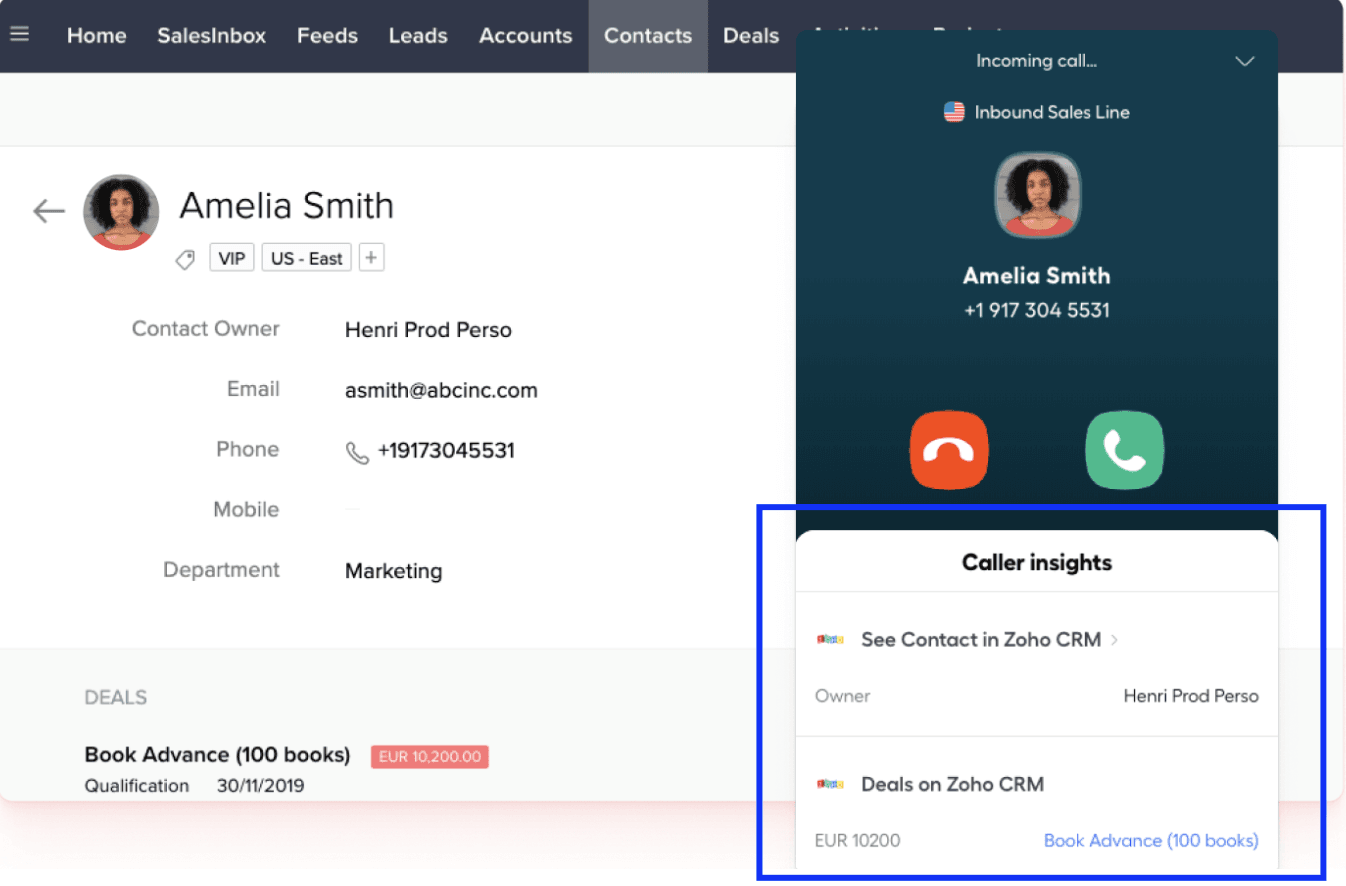Click the US flag on Inbound Sales Line
The width and height of the screenshot is (1346, 886).
954,112
